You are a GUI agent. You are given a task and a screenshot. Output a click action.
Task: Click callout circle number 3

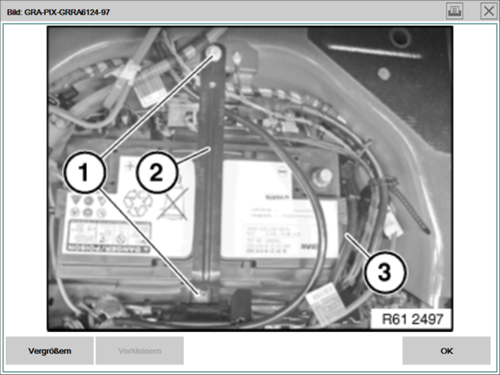tap(385, 272)
